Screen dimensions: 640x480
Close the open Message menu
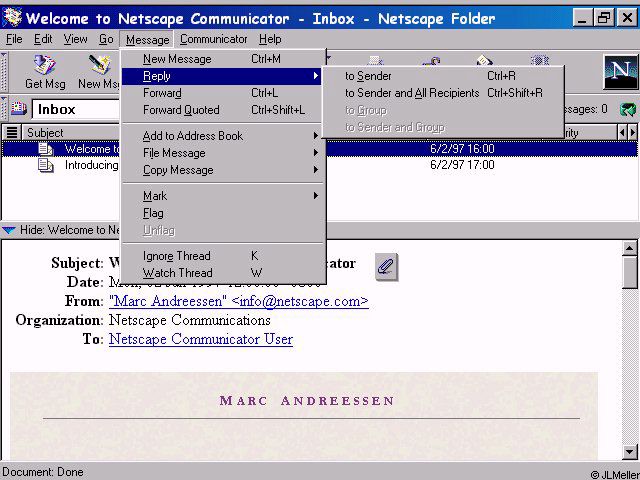click(x=147, y=40)
